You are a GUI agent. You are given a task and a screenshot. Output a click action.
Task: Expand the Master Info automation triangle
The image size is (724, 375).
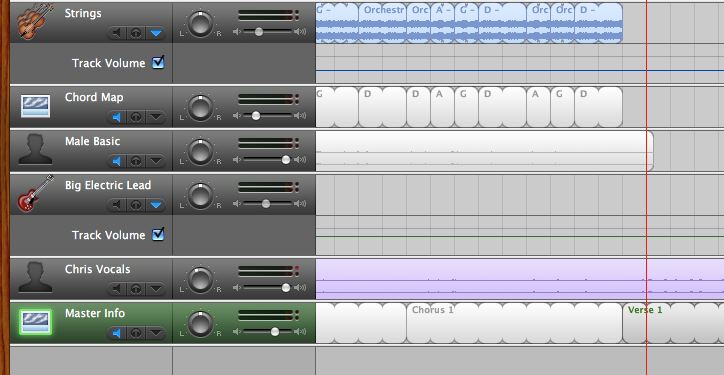coord(156,333)
